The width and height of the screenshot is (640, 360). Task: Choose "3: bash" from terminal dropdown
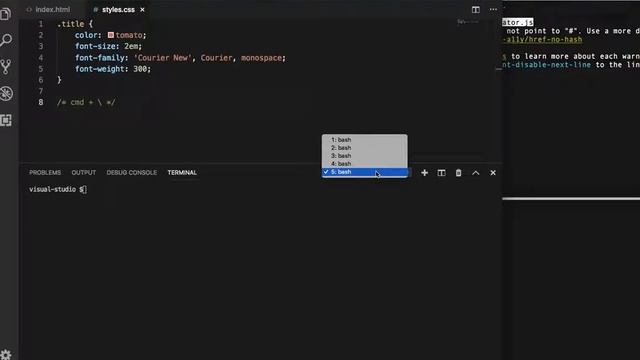(x=364, y=156)
